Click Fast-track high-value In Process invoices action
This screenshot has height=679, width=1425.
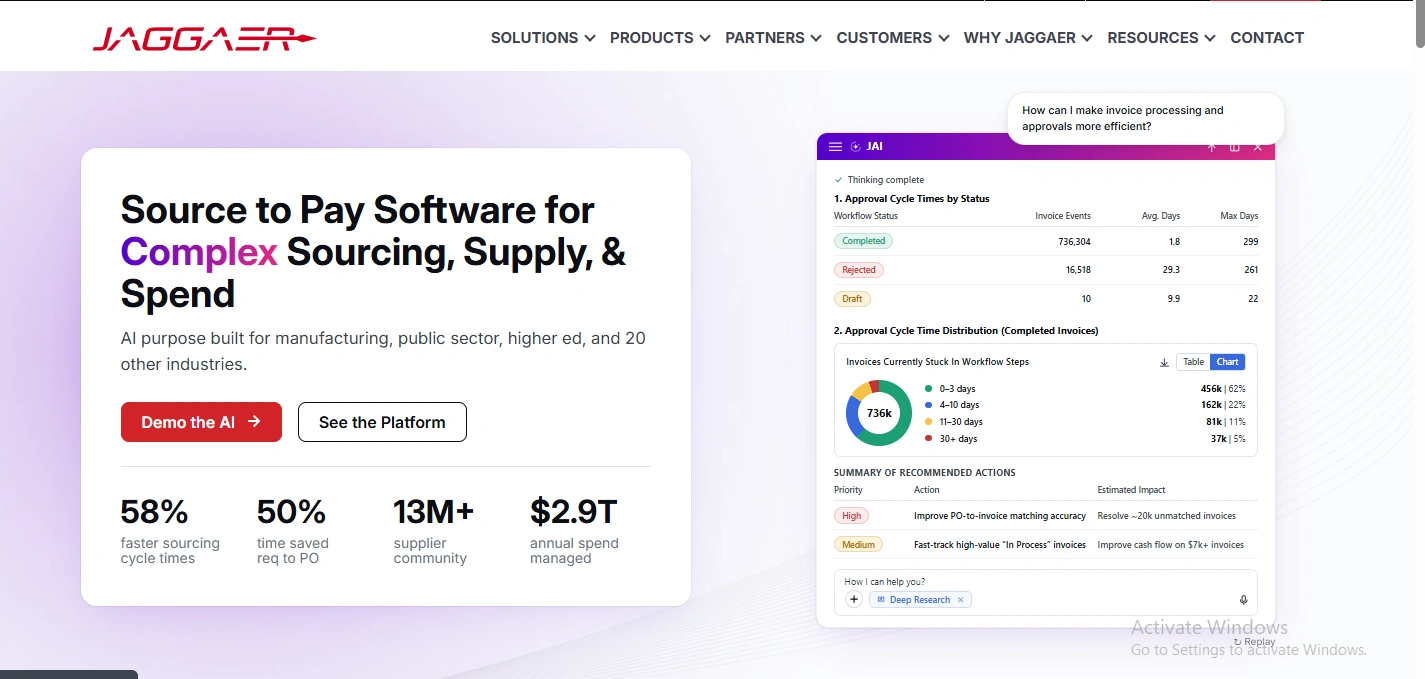(x=1000, y=545)
